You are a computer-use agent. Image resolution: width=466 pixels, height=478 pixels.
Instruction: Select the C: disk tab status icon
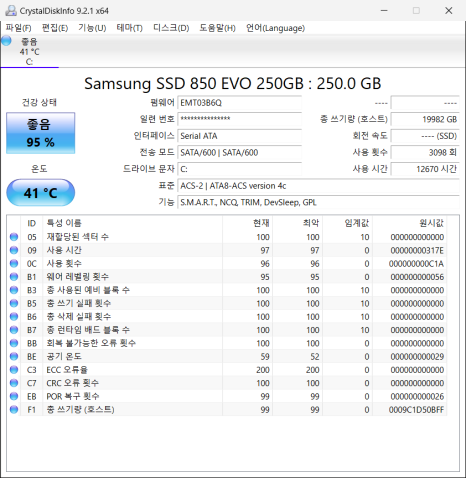coord(6,41)
